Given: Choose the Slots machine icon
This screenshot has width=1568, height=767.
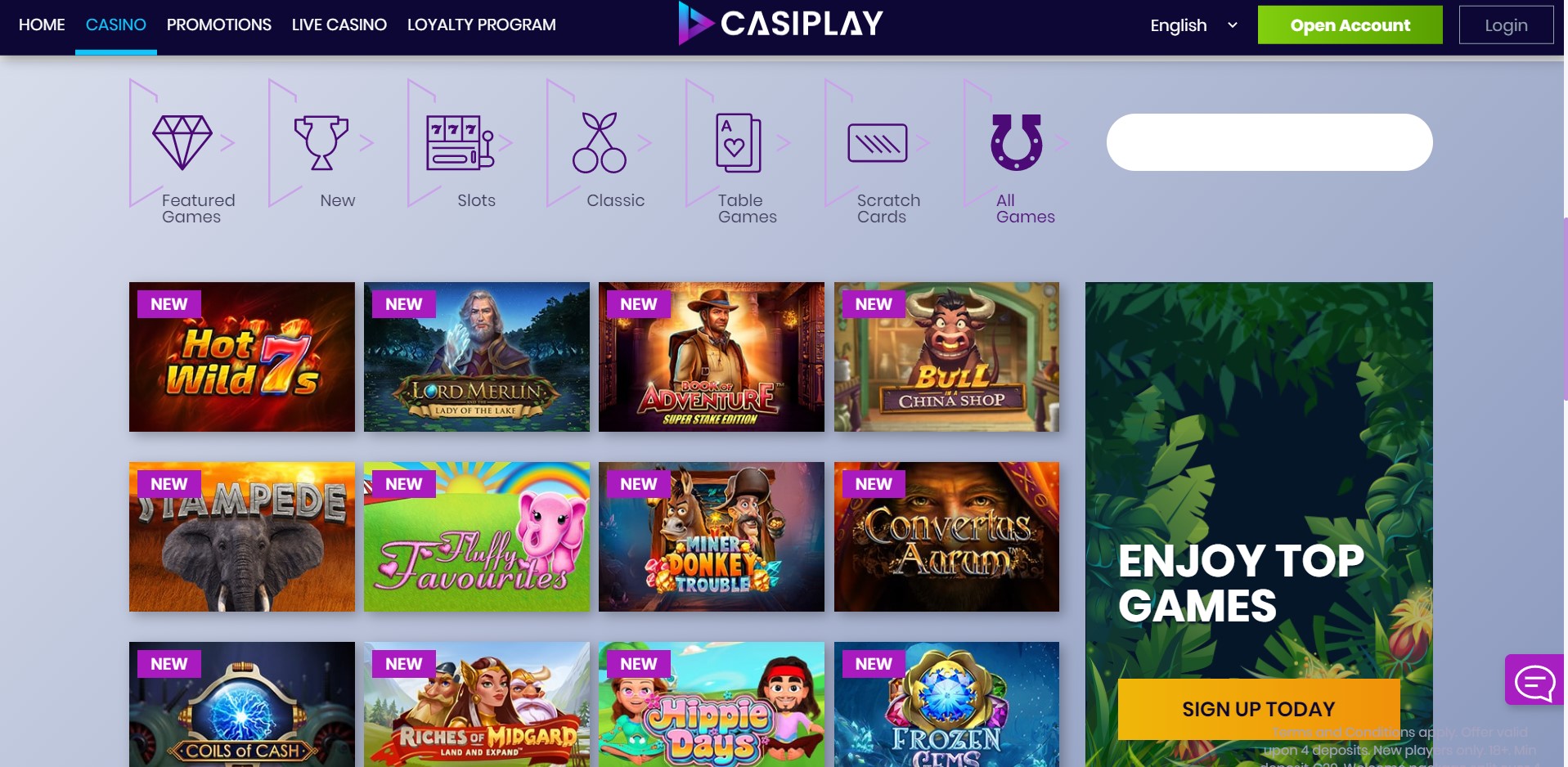Looking at the screenshot, I should coord(461,142).
